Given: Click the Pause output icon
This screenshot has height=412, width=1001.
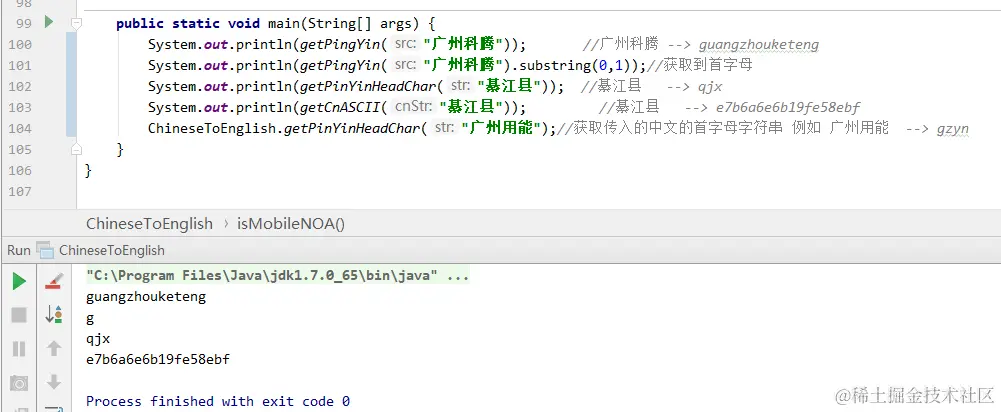Looking at the screenshot, I should coord(19,349).
